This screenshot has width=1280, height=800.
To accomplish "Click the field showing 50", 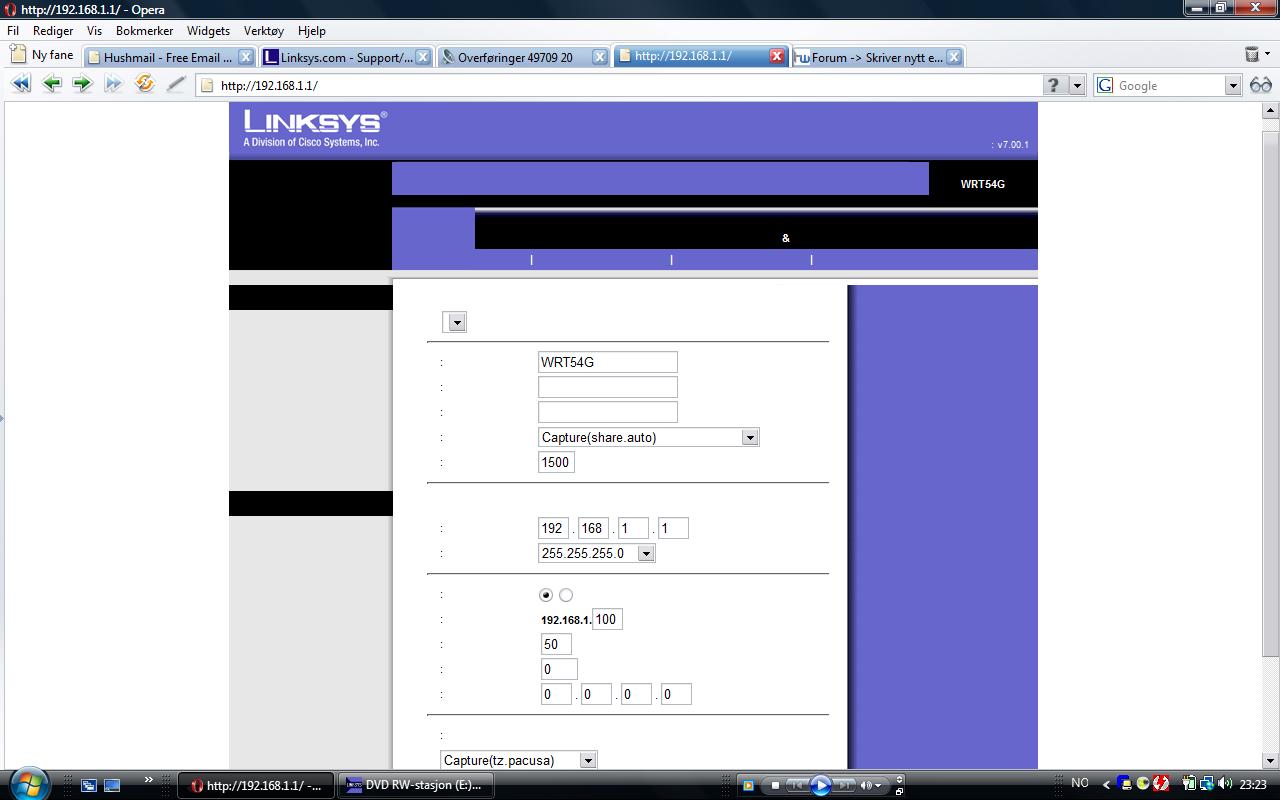I will point(556,644).
